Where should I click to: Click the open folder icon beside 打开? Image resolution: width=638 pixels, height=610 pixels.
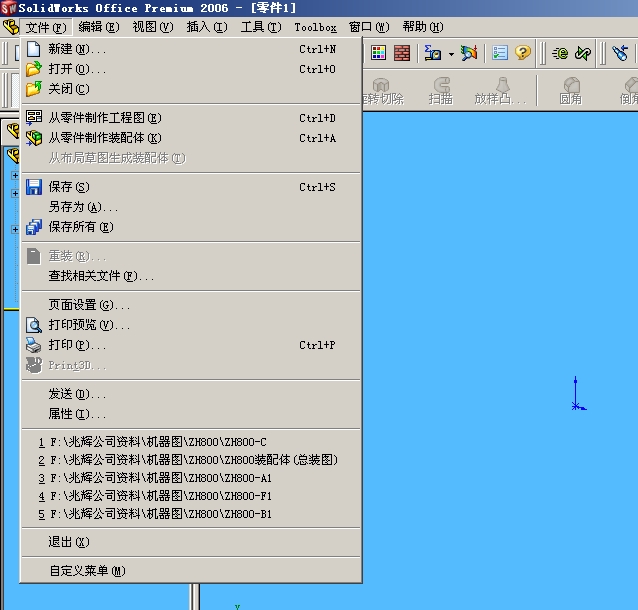click(33, 69)
